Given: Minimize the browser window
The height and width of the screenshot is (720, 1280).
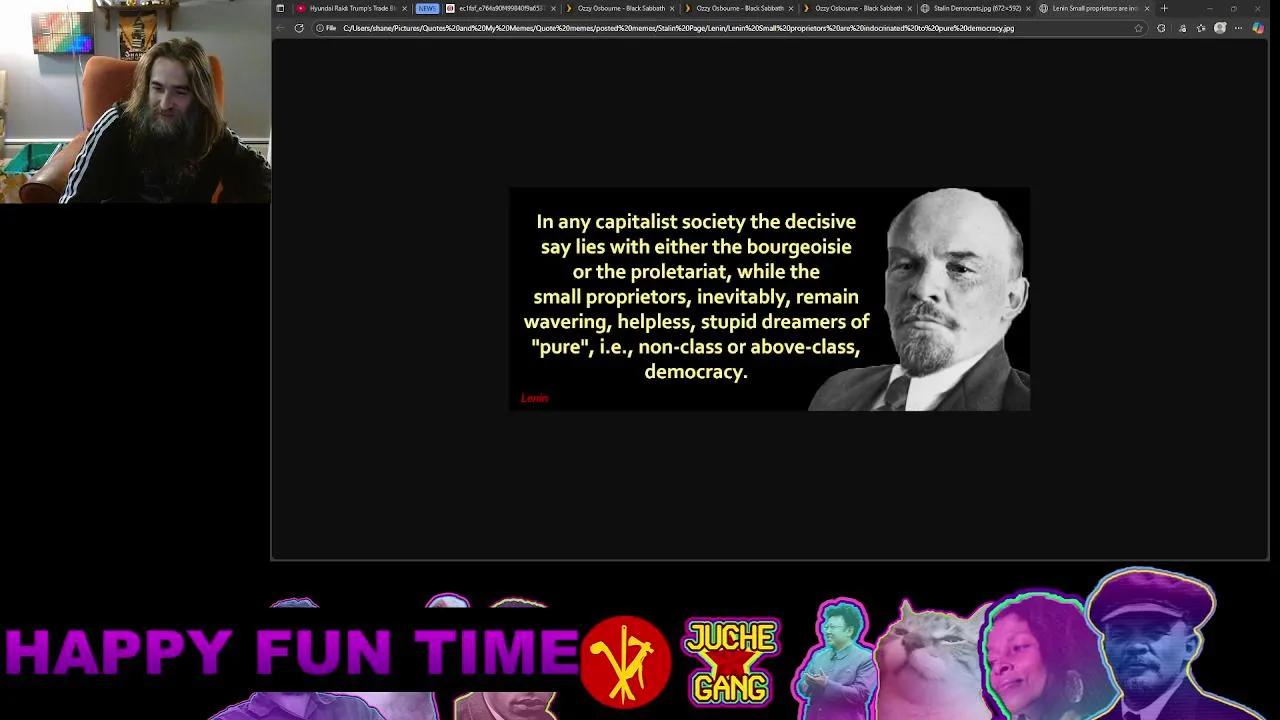Looking at the screenshot, I should 1209,8.
